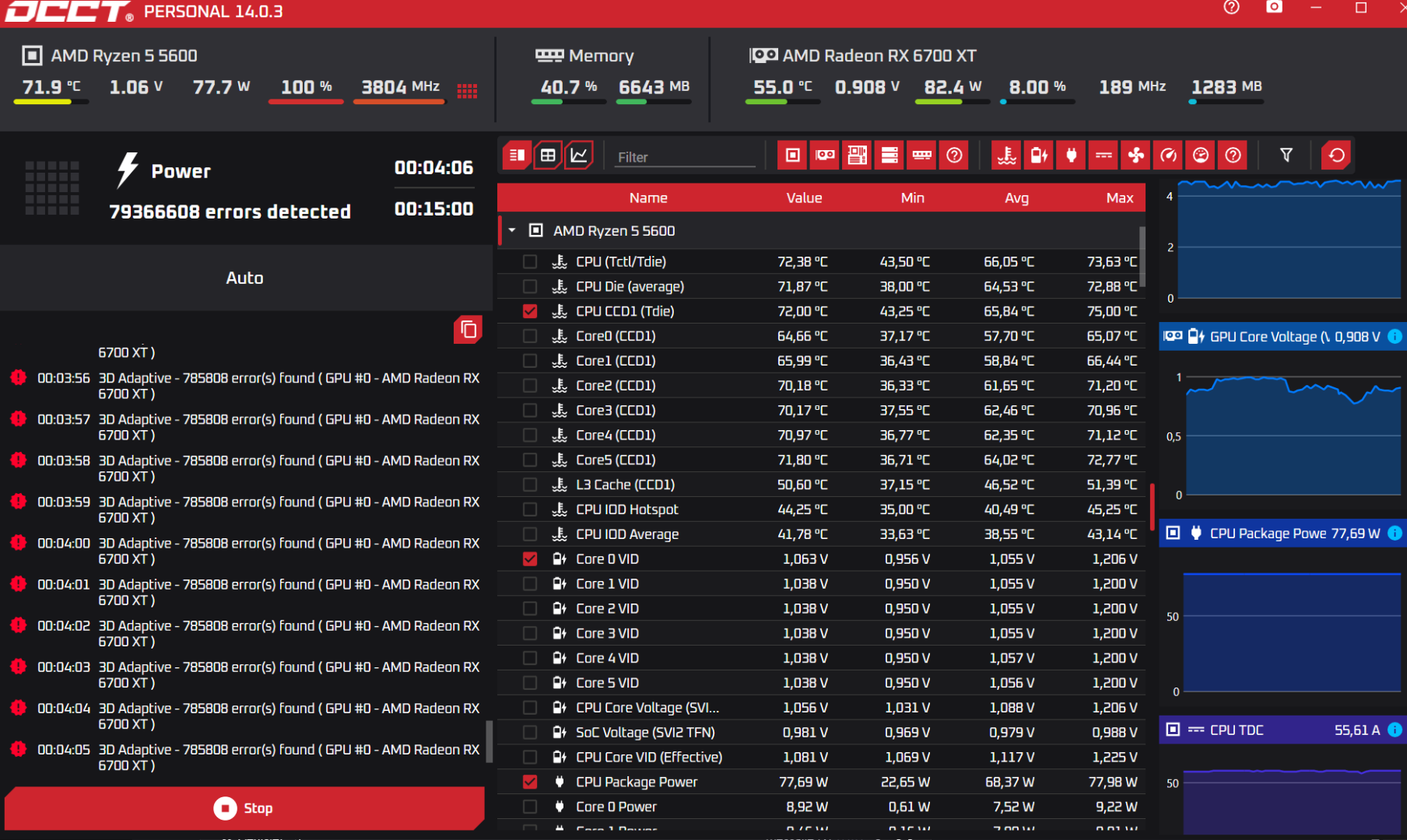Viewport: 1407px width, 840px height.
Task: Click the CPU usage 100 % bar
Action: 306,102
